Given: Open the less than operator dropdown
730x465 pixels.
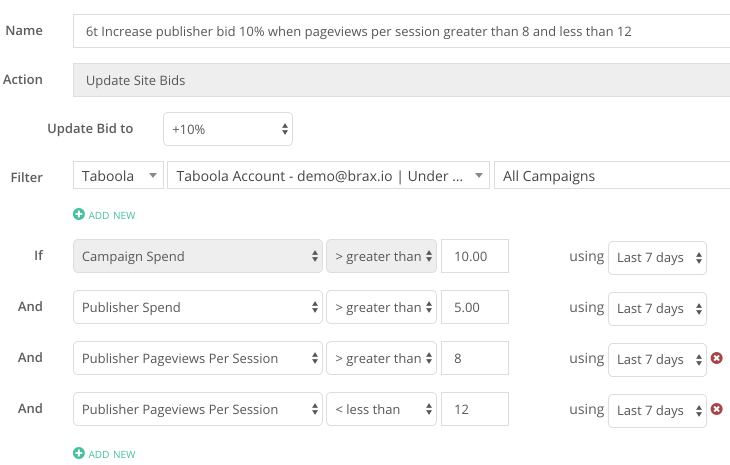Looking at the screenshot, I should (x=381, y=409).
